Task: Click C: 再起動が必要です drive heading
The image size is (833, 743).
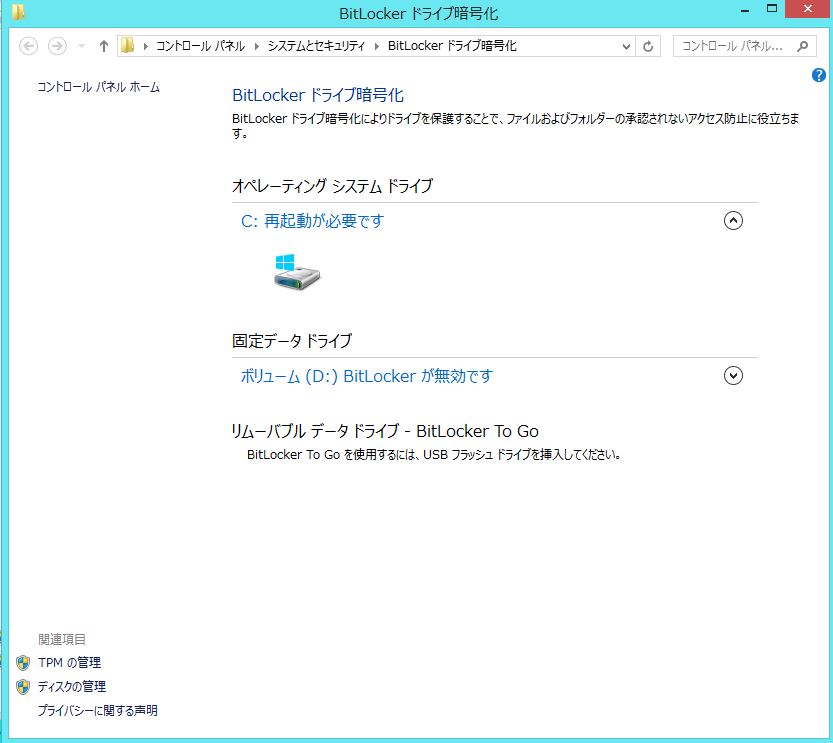Action: pyautogui.click(x=312, y=221)
